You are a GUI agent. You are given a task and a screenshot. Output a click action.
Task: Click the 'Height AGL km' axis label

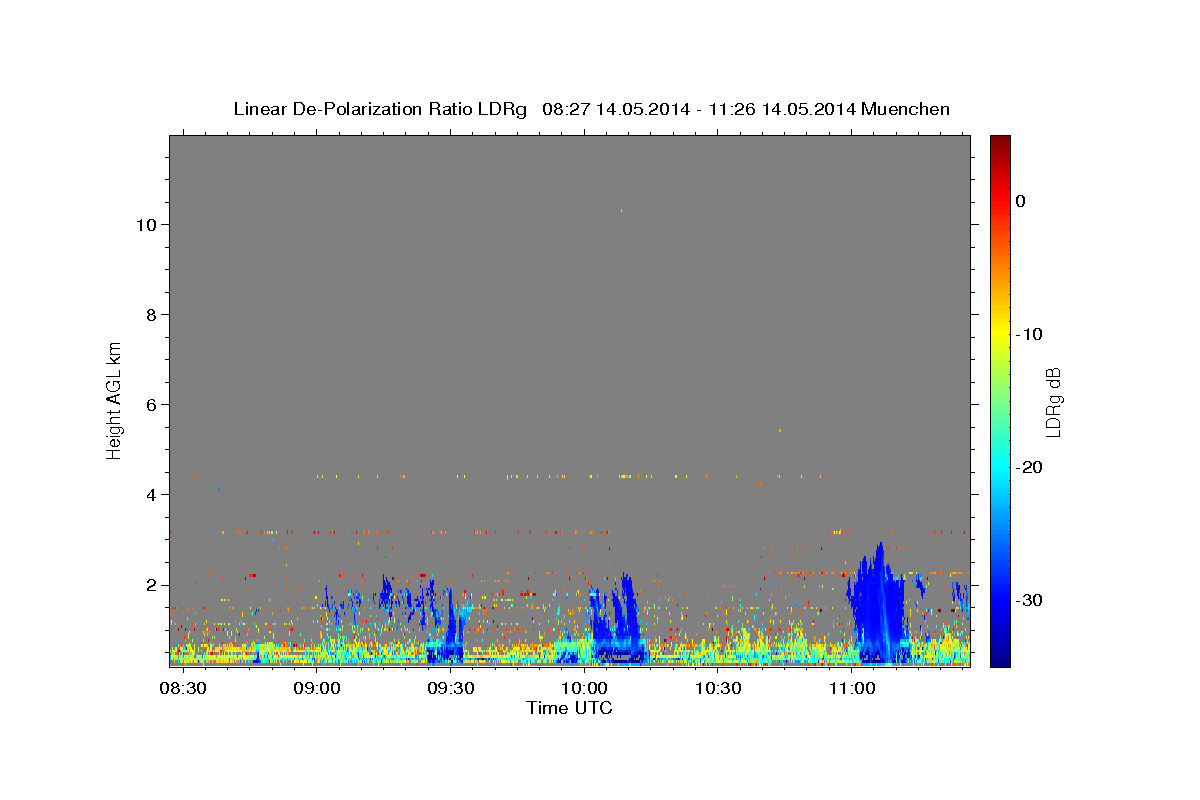pyautogui.click(x=114, y=399)
